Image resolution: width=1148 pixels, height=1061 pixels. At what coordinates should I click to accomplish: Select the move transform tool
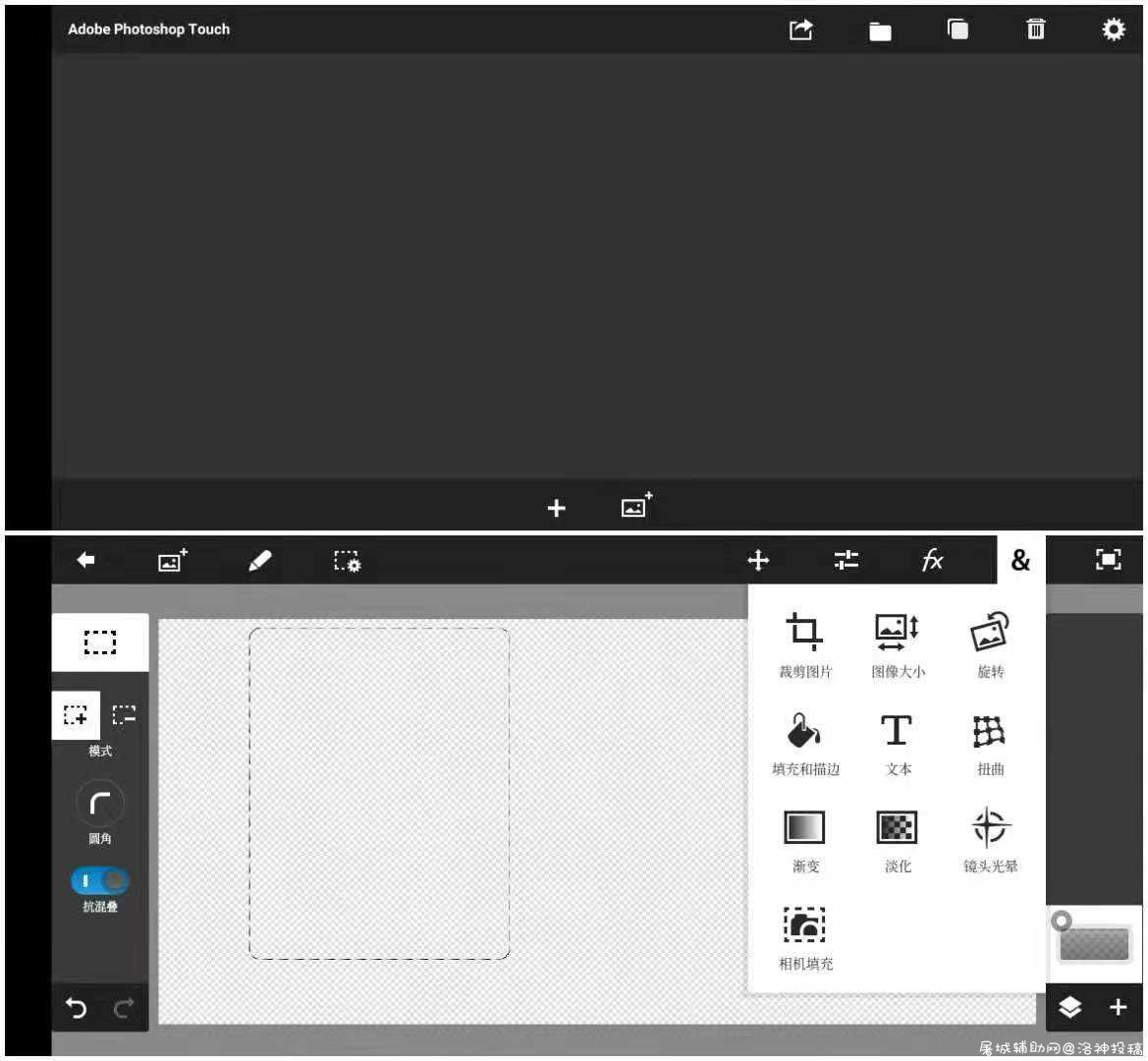tap(758, 560)
